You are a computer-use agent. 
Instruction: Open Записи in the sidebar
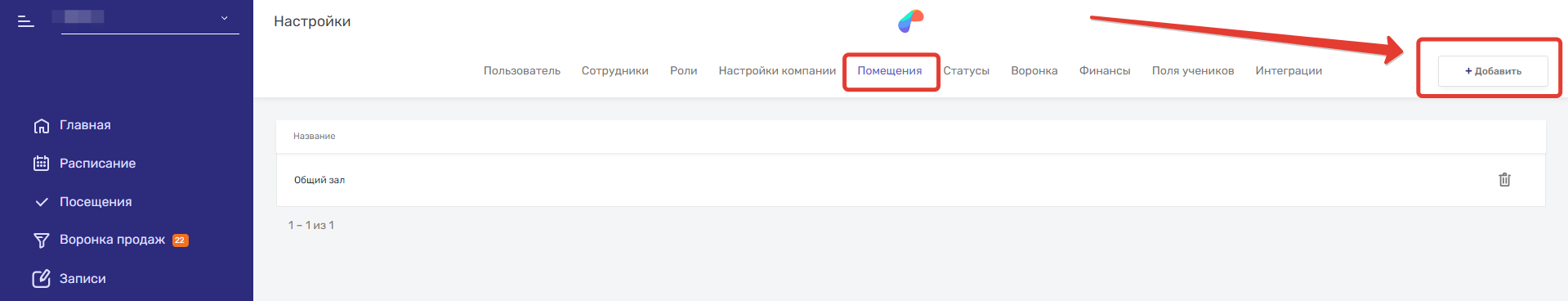click(83, 279)
